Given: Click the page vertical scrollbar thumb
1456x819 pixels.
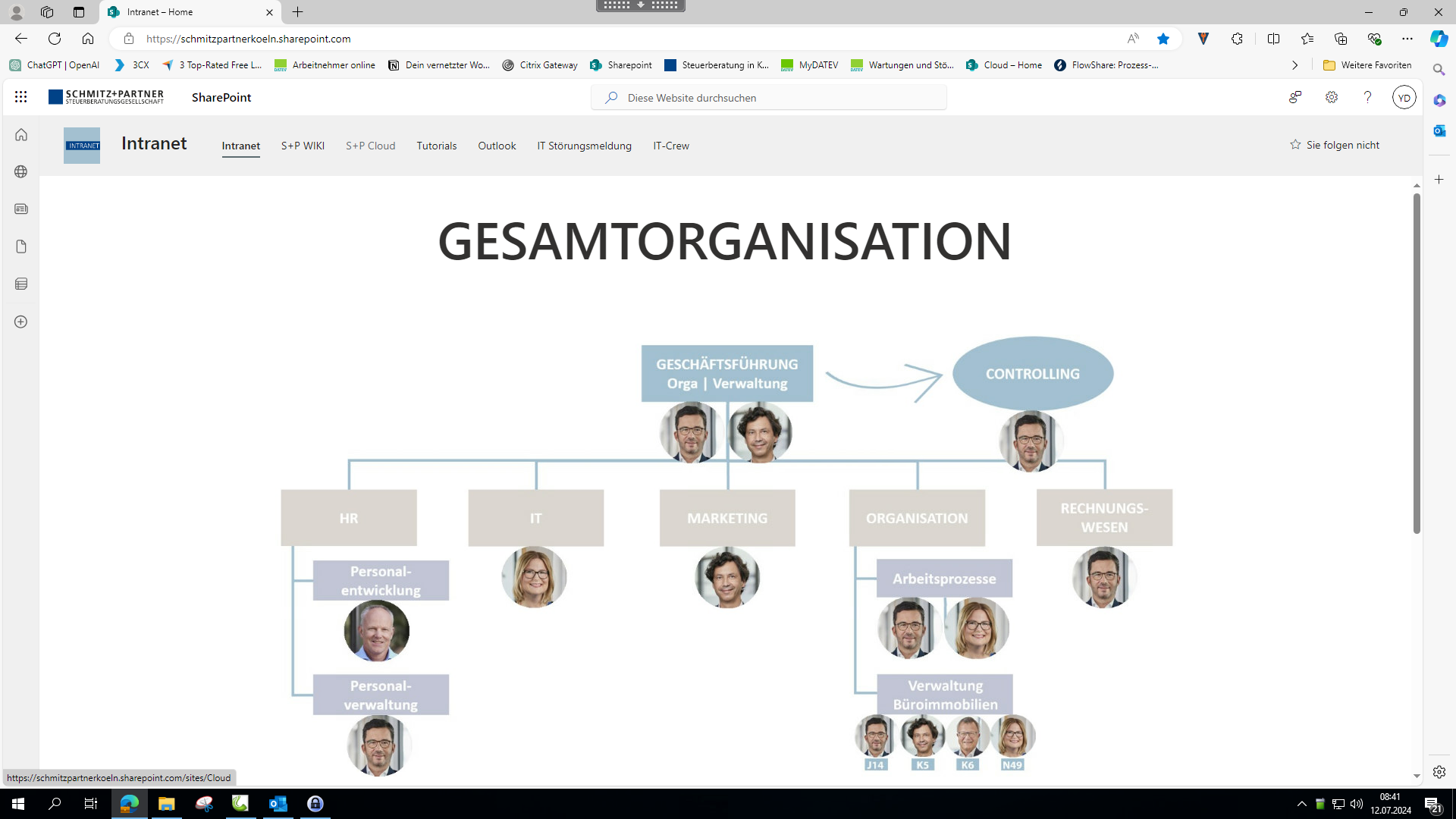Looking at the screenshot, I should click(x=1416, y=364).
